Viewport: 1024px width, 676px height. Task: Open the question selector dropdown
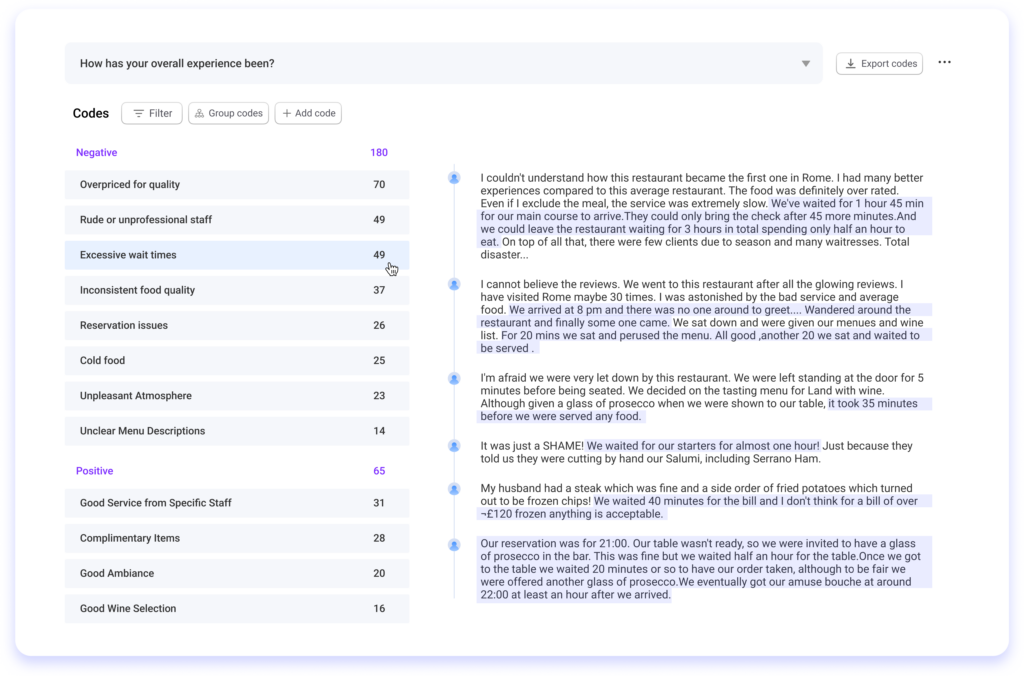point(806,63)
